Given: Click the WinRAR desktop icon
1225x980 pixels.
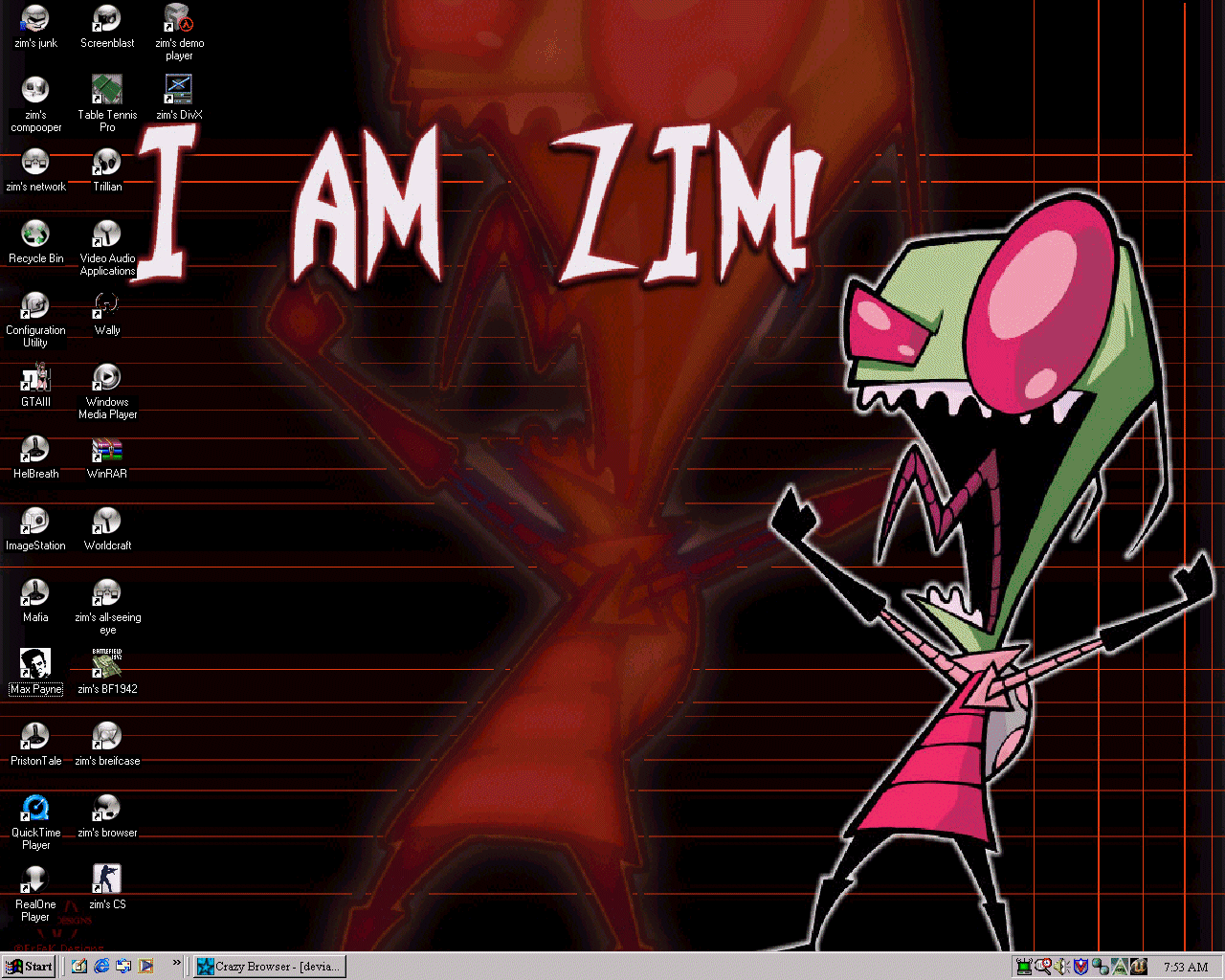Looking at the screenshot, I should tap(107, 457).
